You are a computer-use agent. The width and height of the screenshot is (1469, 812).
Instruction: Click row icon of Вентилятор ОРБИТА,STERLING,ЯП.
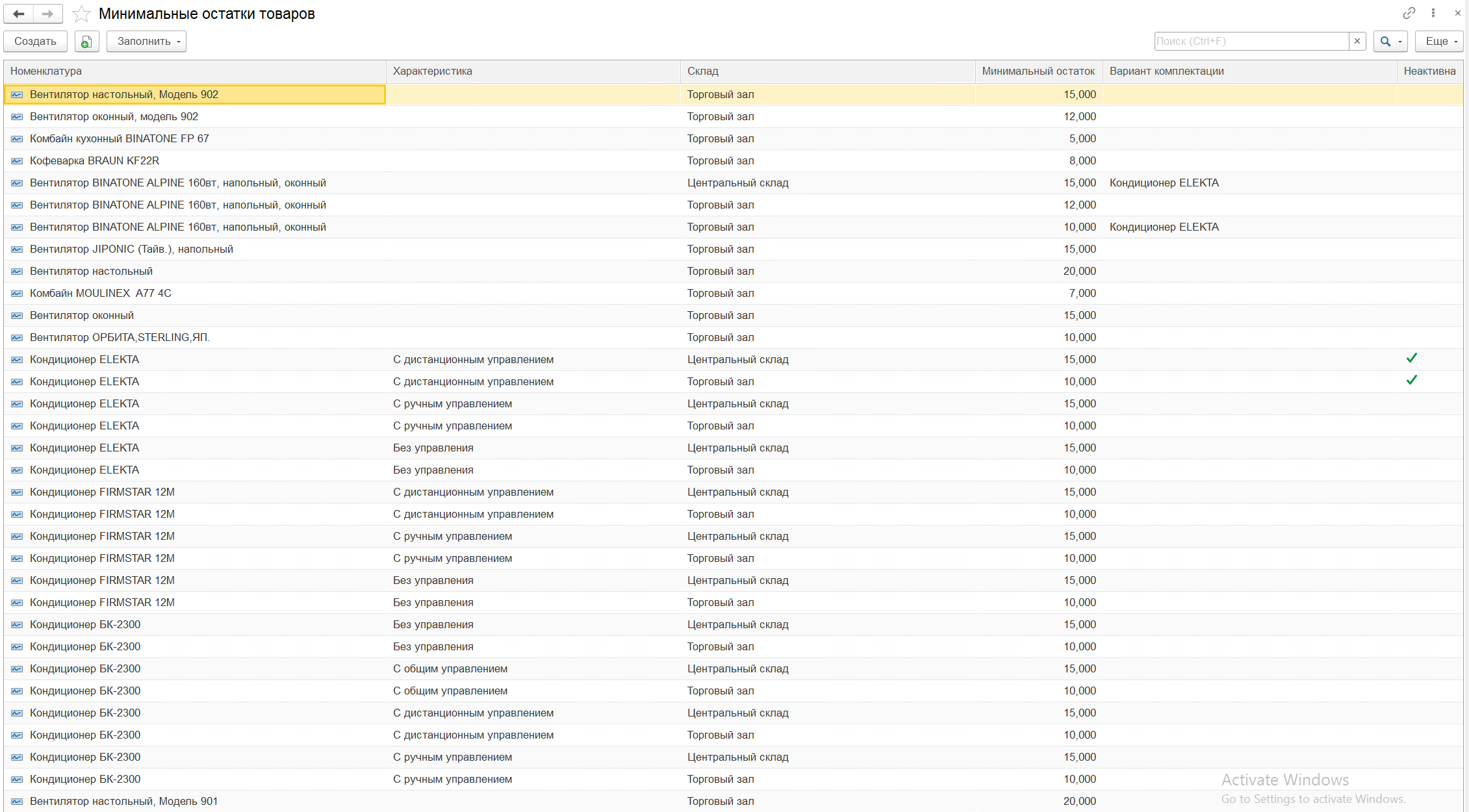point(17,338)
